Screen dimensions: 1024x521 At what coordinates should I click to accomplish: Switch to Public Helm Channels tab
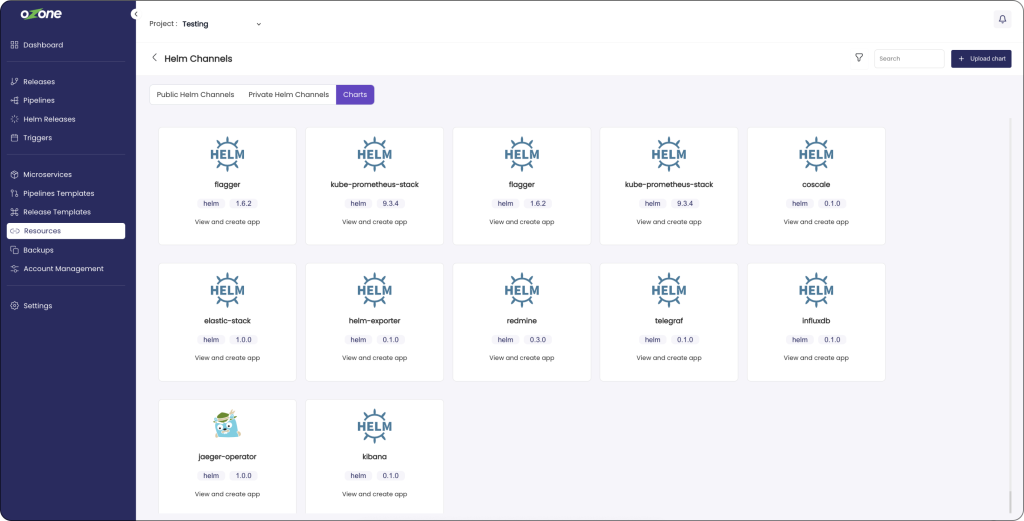(195, 95)
